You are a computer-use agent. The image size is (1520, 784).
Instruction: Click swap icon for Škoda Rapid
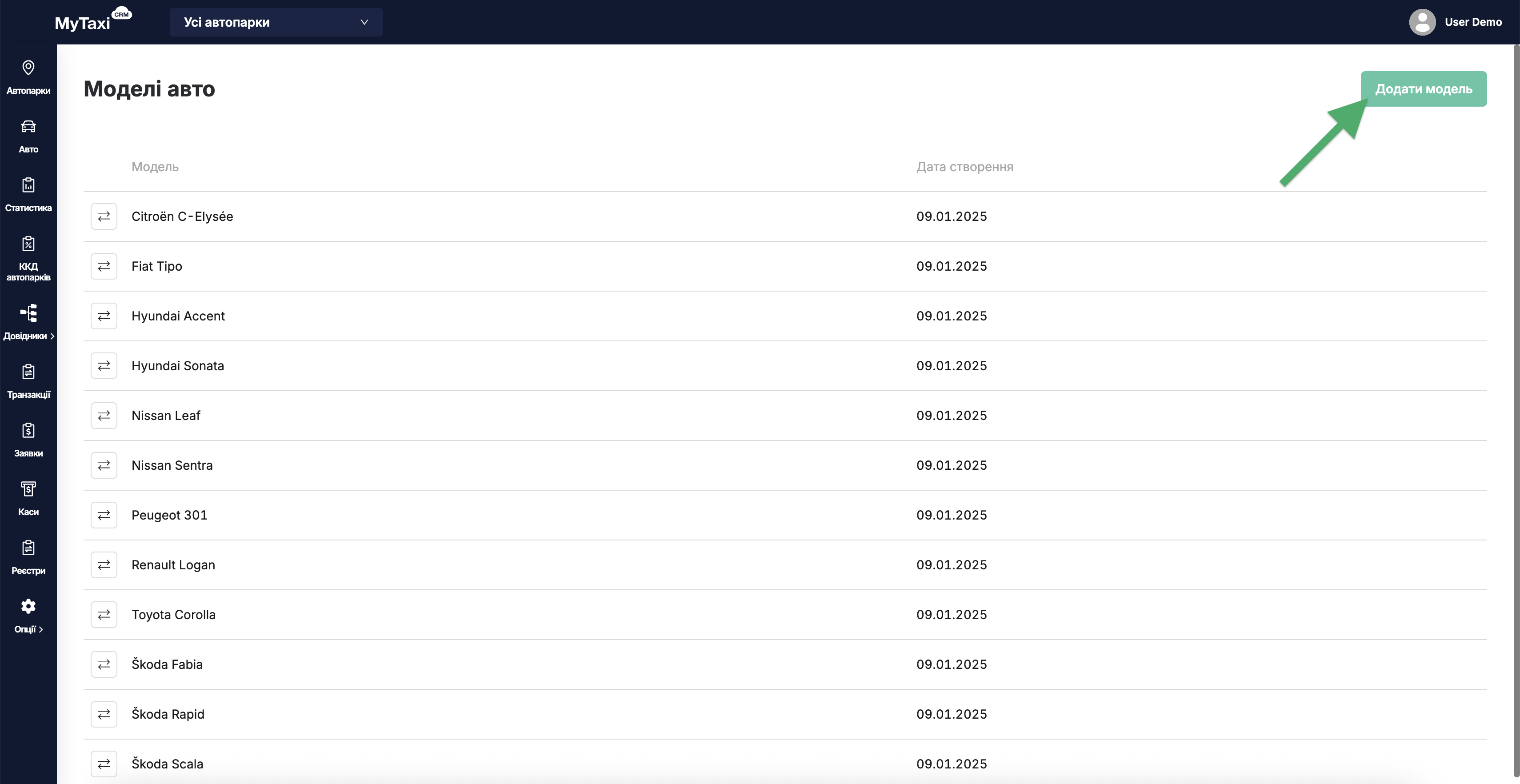tap(104, 714)
